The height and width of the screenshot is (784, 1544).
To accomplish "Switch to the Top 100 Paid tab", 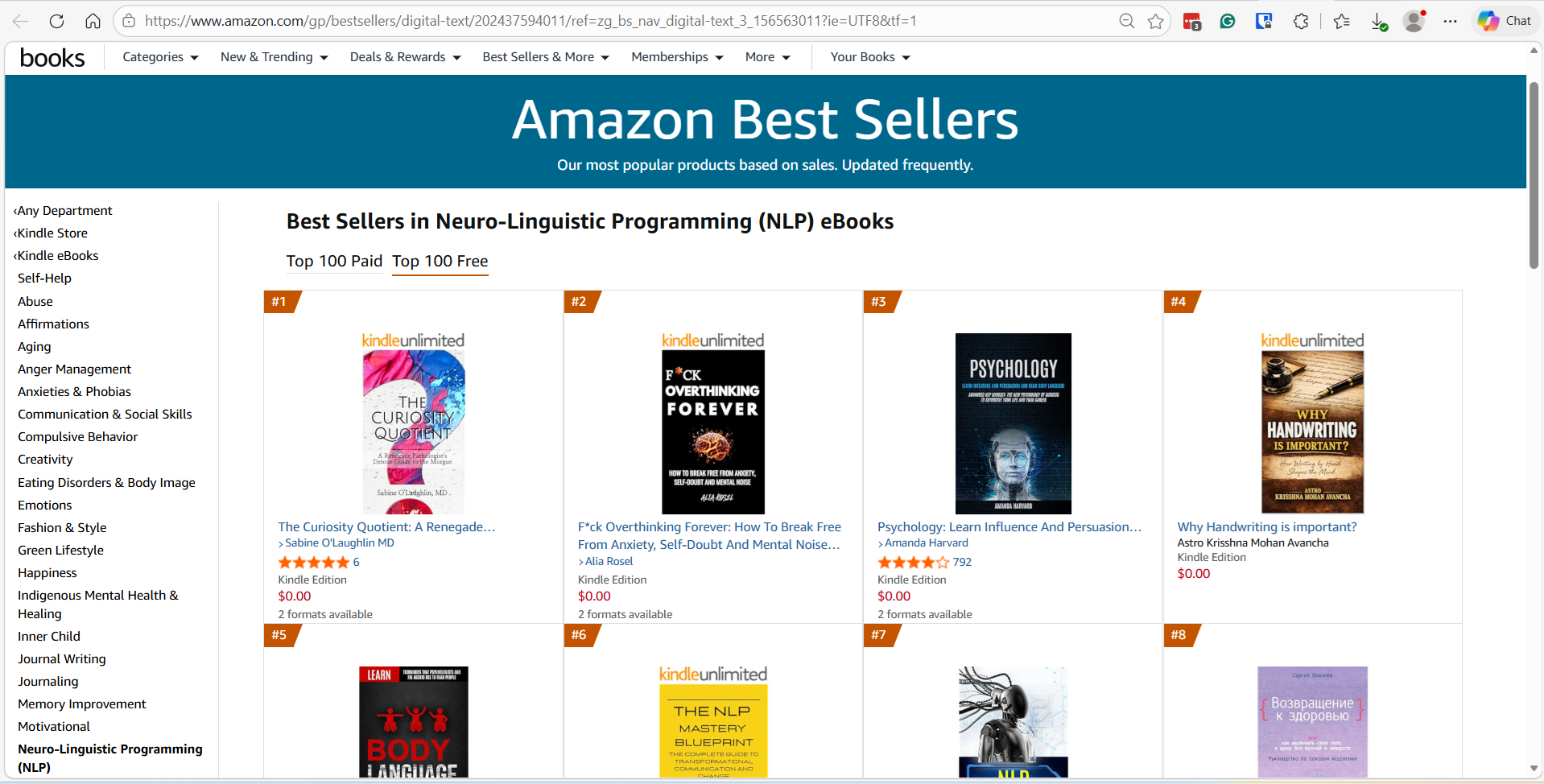I will tap(334, 261).
